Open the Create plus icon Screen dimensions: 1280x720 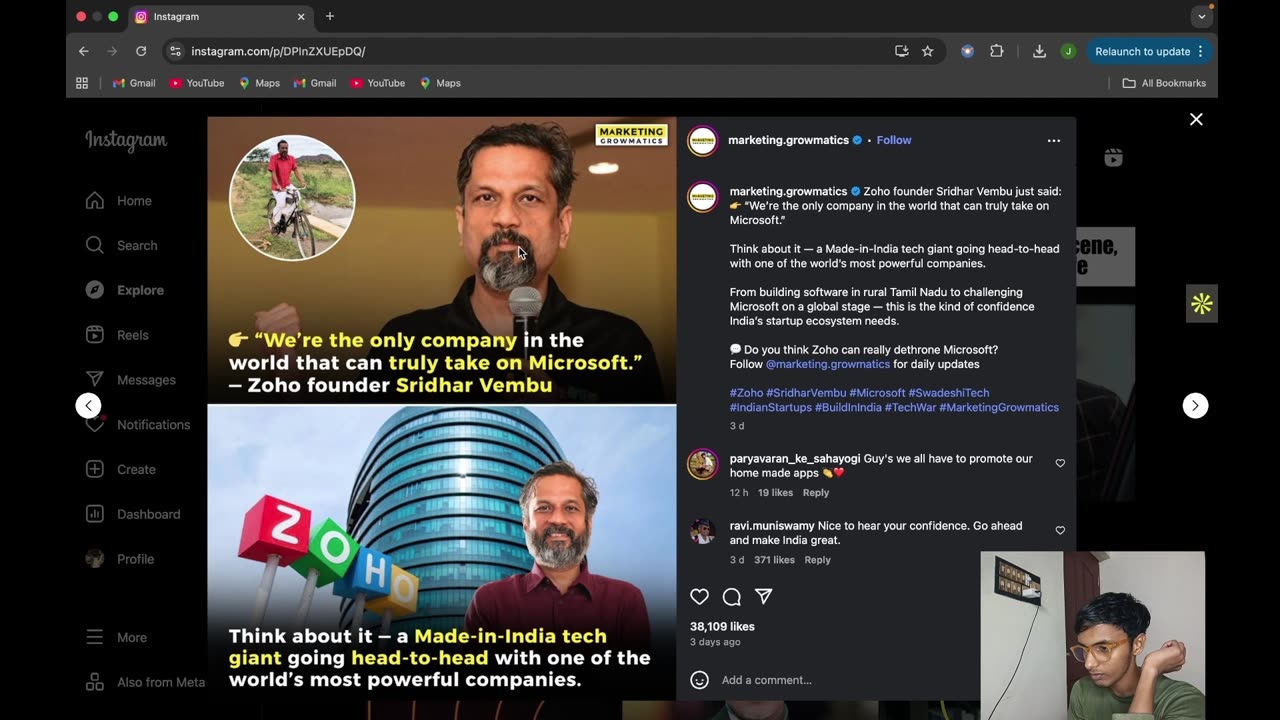pos(95,469)
